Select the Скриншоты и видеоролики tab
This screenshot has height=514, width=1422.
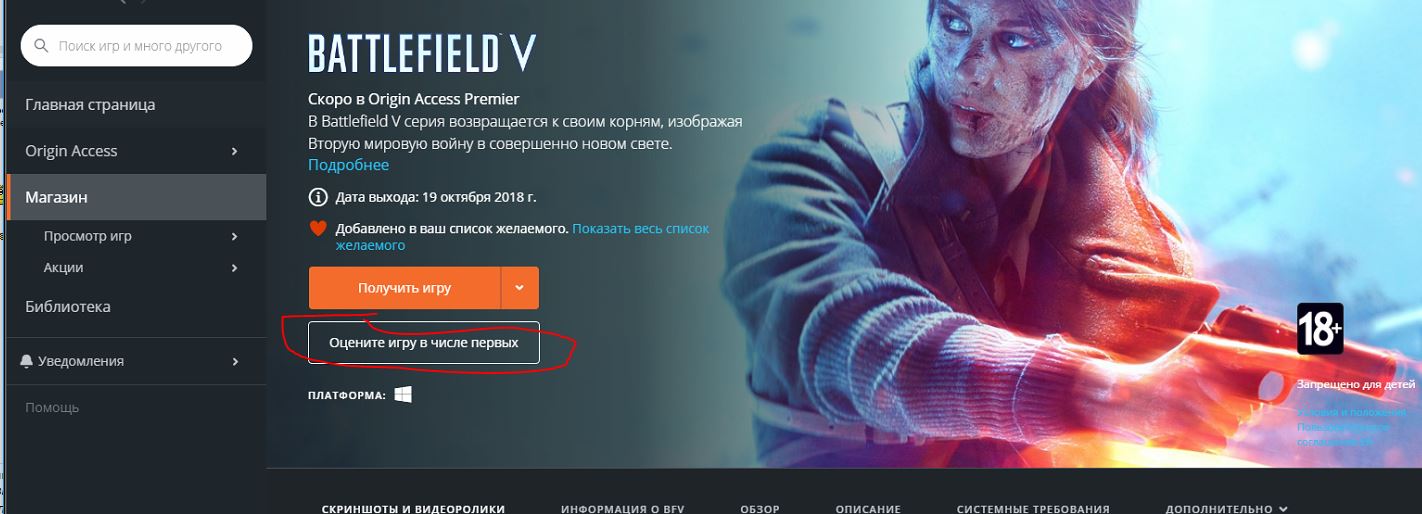[x=413, y=509]
